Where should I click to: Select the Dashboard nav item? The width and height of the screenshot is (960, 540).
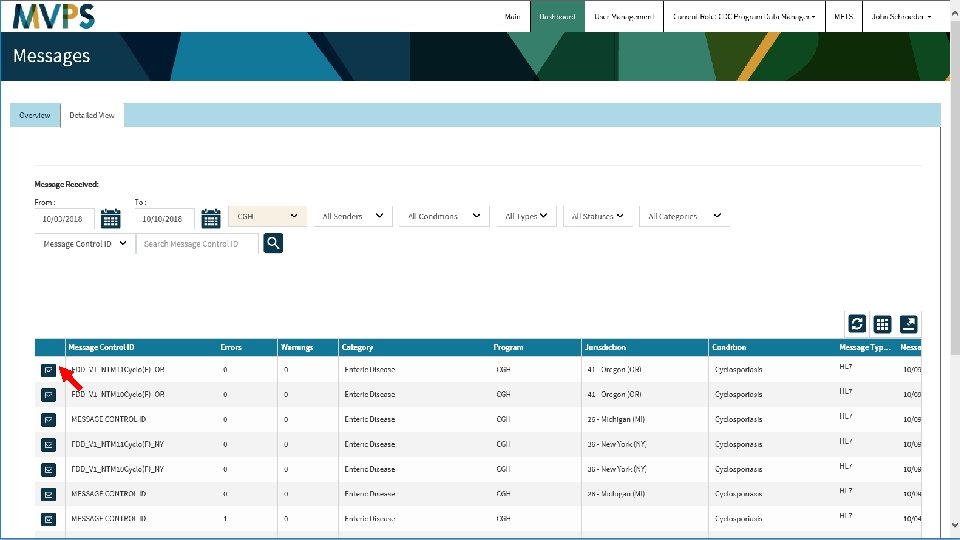557,17
